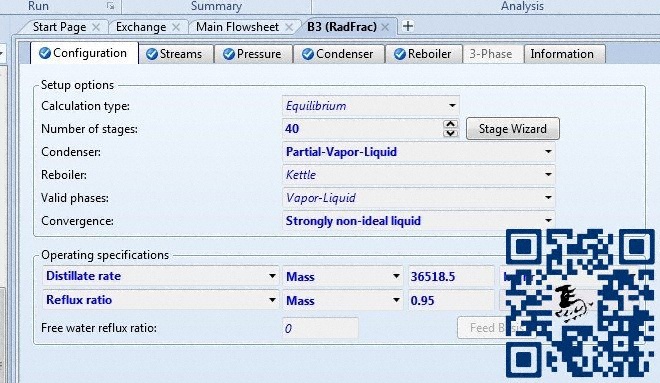Click the Stage Wizard button
Viewport: 660px width, 383px height.
[x=513, y=129]
